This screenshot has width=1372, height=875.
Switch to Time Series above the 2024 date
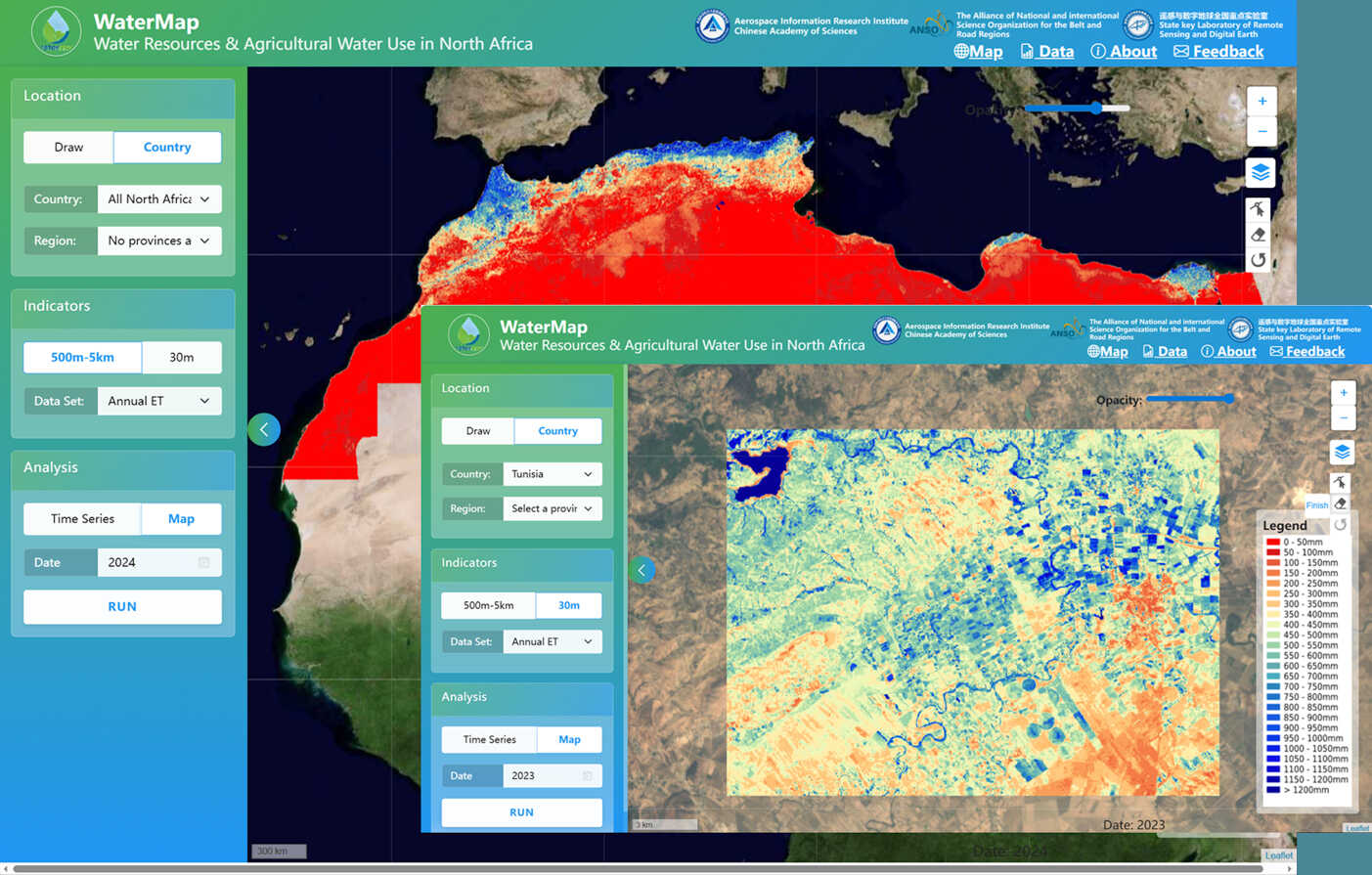[83, 519]
